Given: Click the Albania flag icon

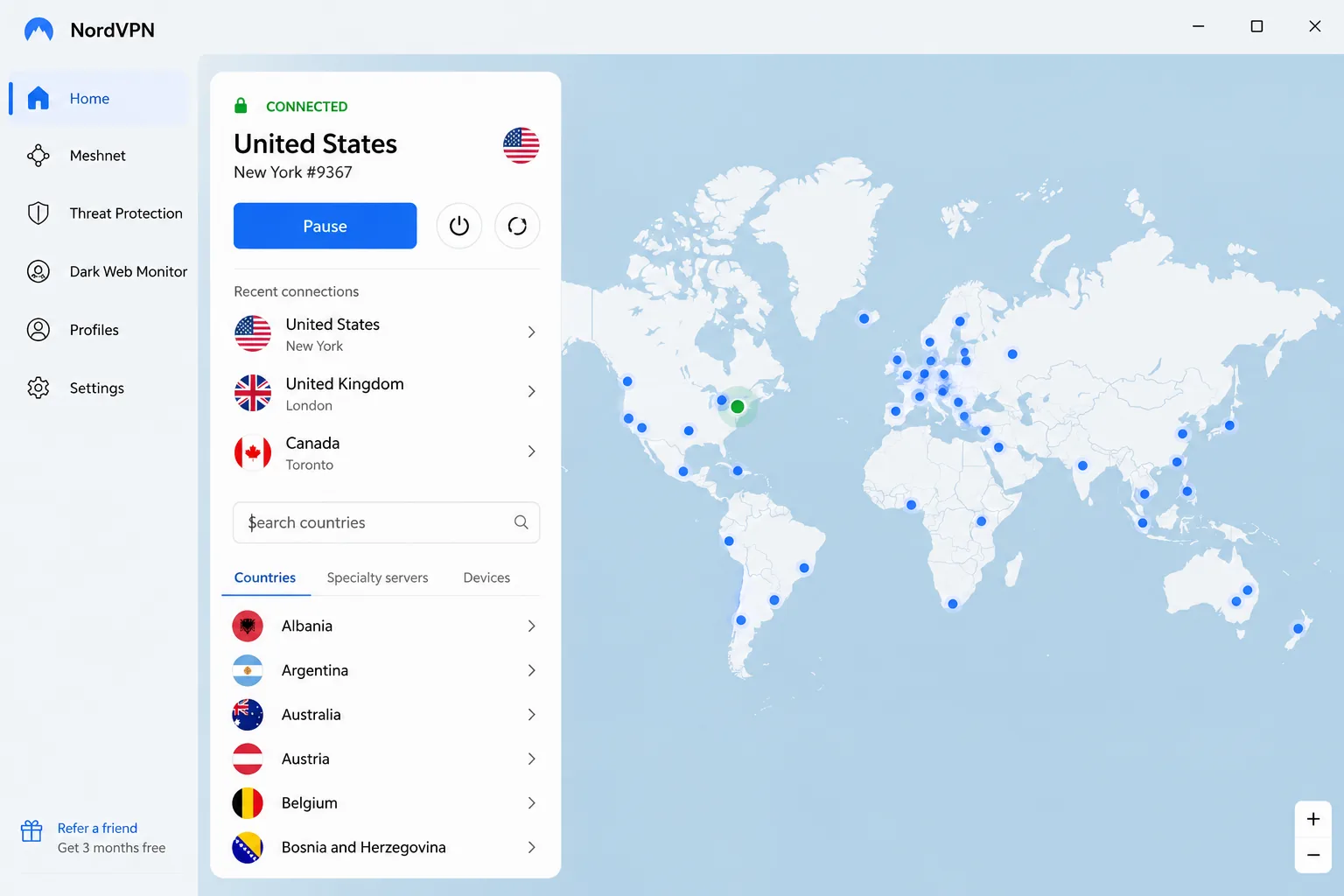Looking at the screenshot, I should [248, 626].
